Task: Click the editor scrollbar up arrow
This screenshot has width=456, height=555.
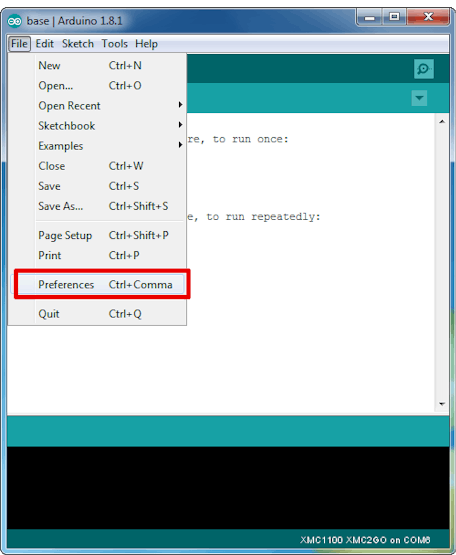Action: [x=442, y=121]
